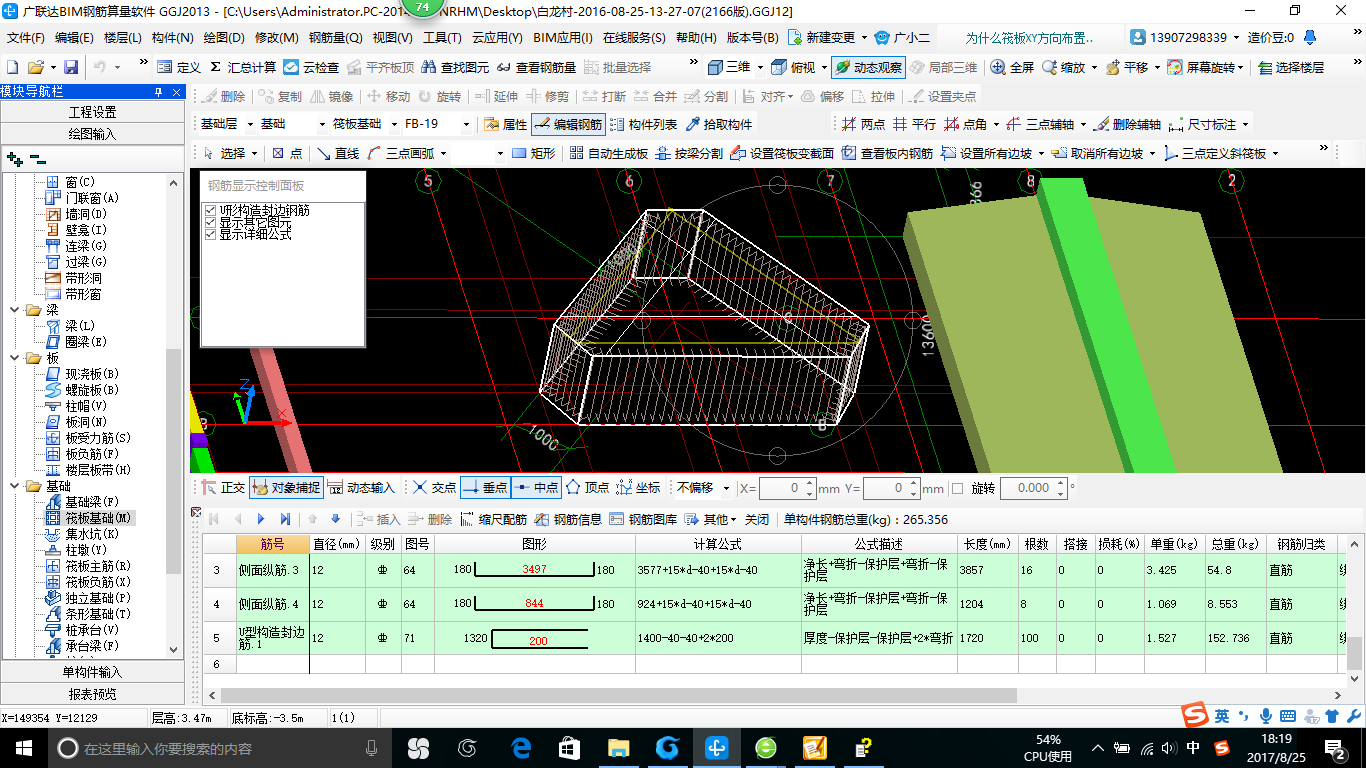This screenshot has width=1366, height=768.
Task: Click the Save icon in toolbar
Action: click(71, 67)
